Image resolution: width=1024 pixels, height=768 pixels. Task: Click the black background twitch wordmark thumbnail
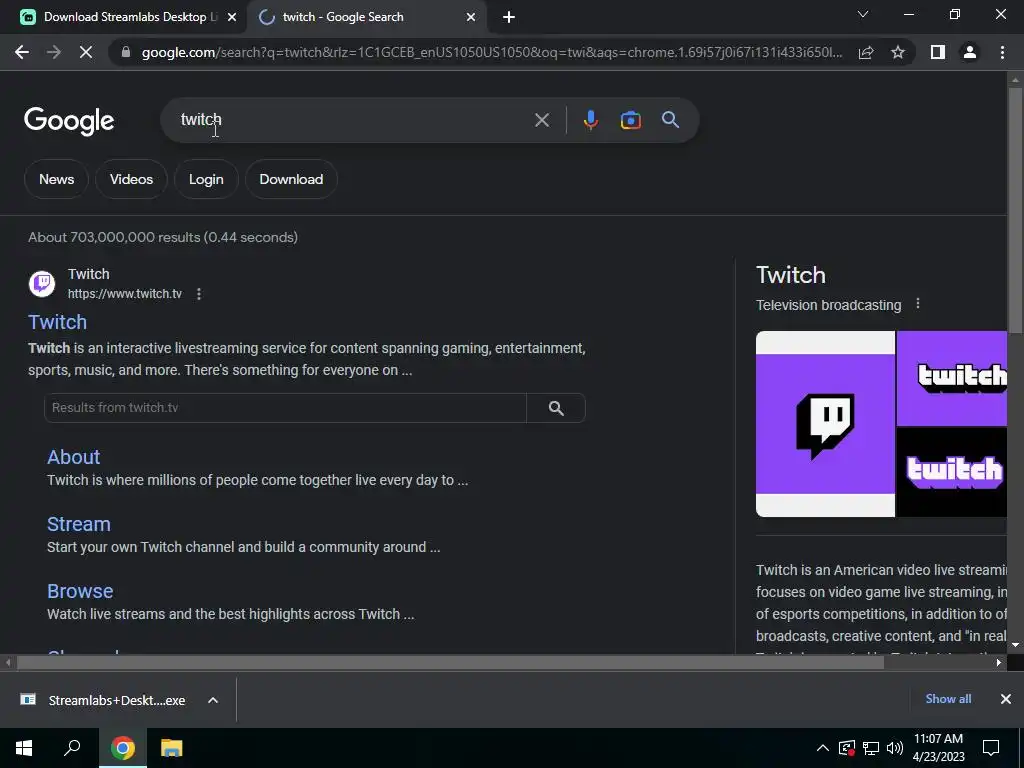952,472
